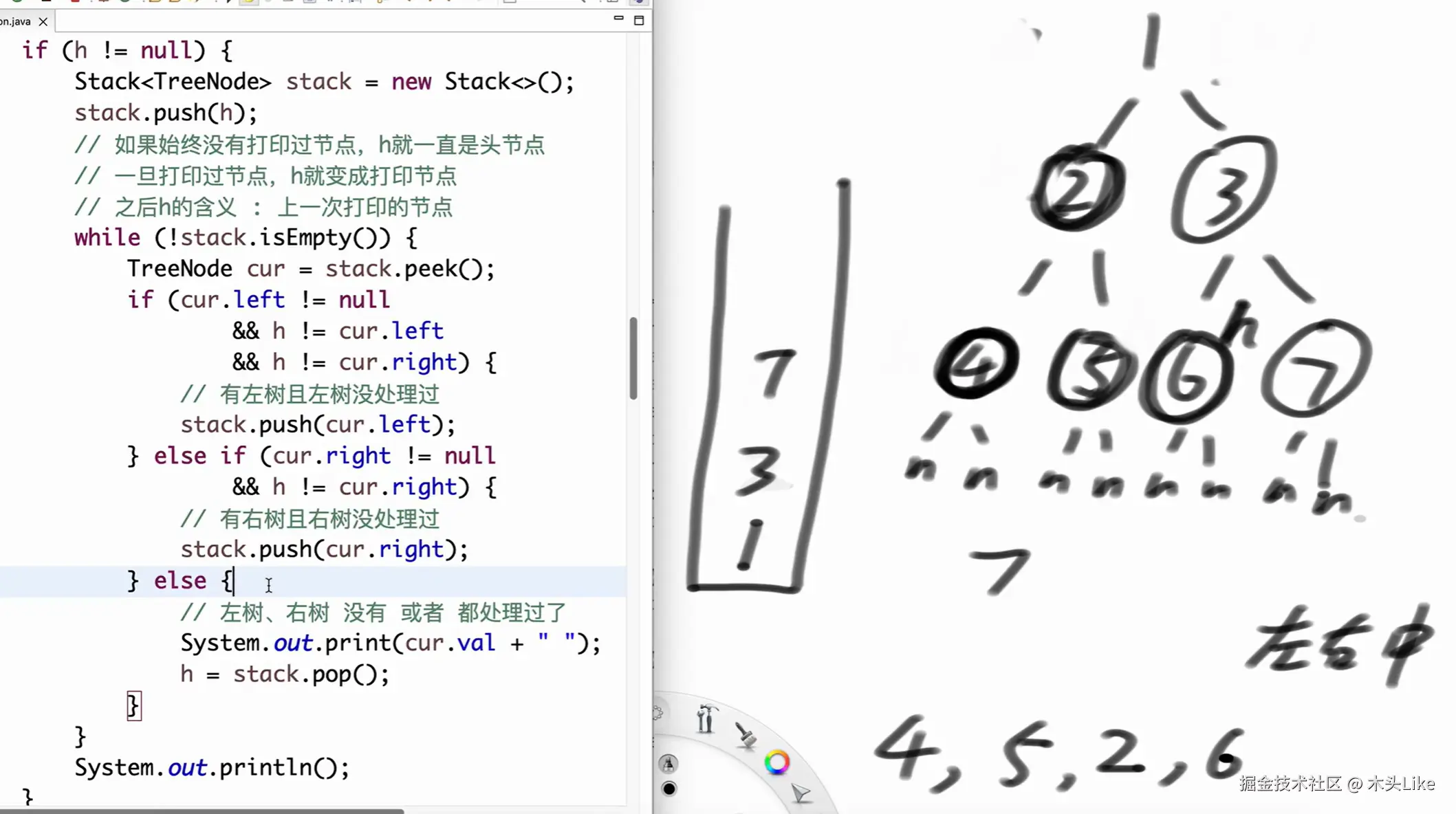The height and width of the screenshot is (814, 1456).
Task: Close the on.java editor tab
Action: 43,21
